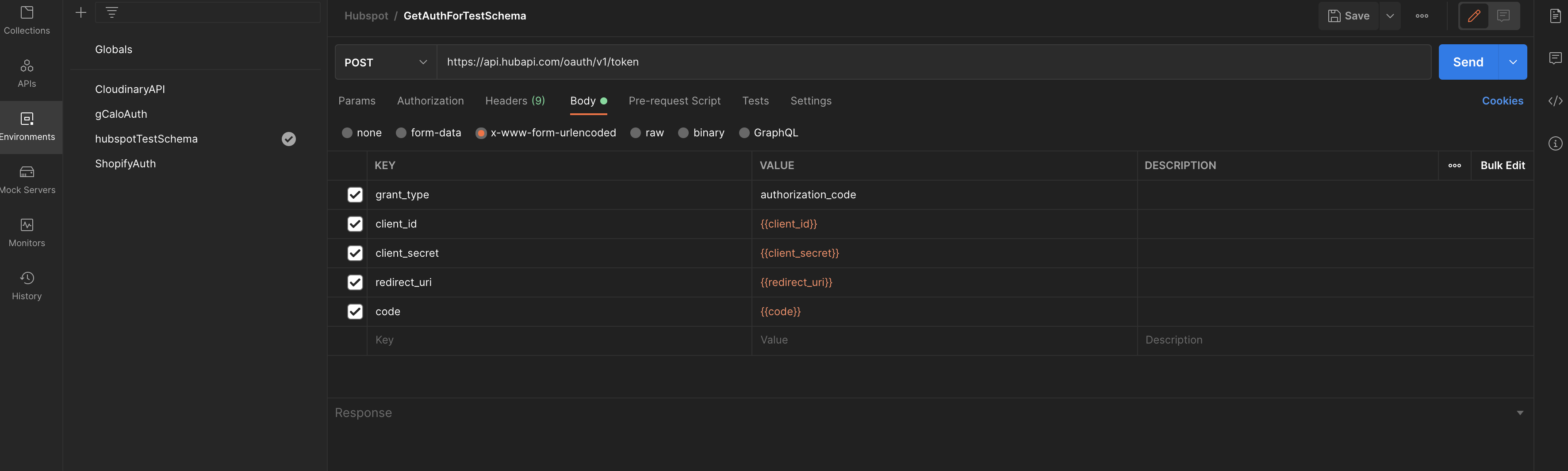Viewport: 1568px width, 471px height.
Task: Switch to the Settings tab
Action: (811, 100)
